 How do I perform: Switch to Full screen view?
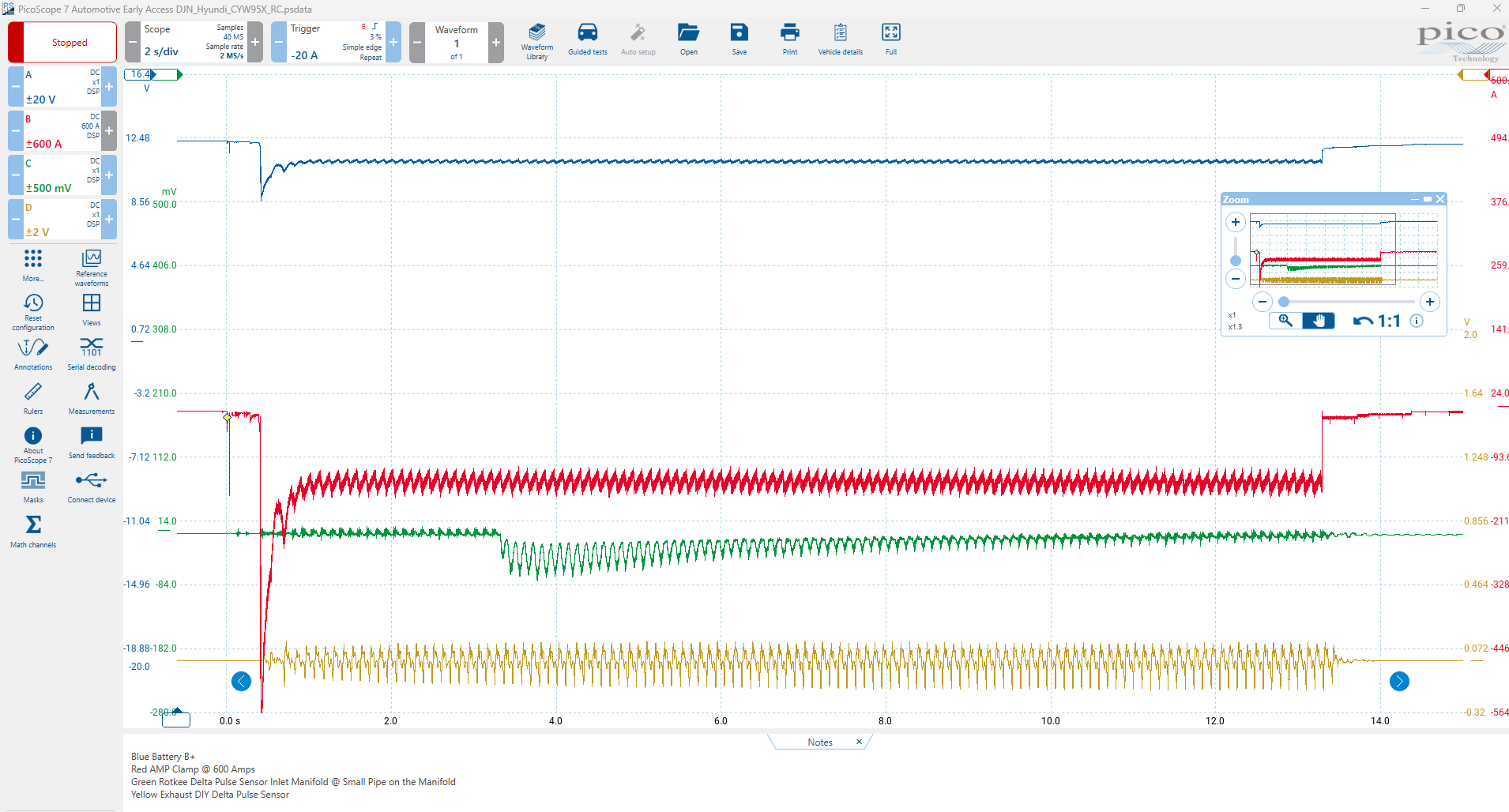891,39
